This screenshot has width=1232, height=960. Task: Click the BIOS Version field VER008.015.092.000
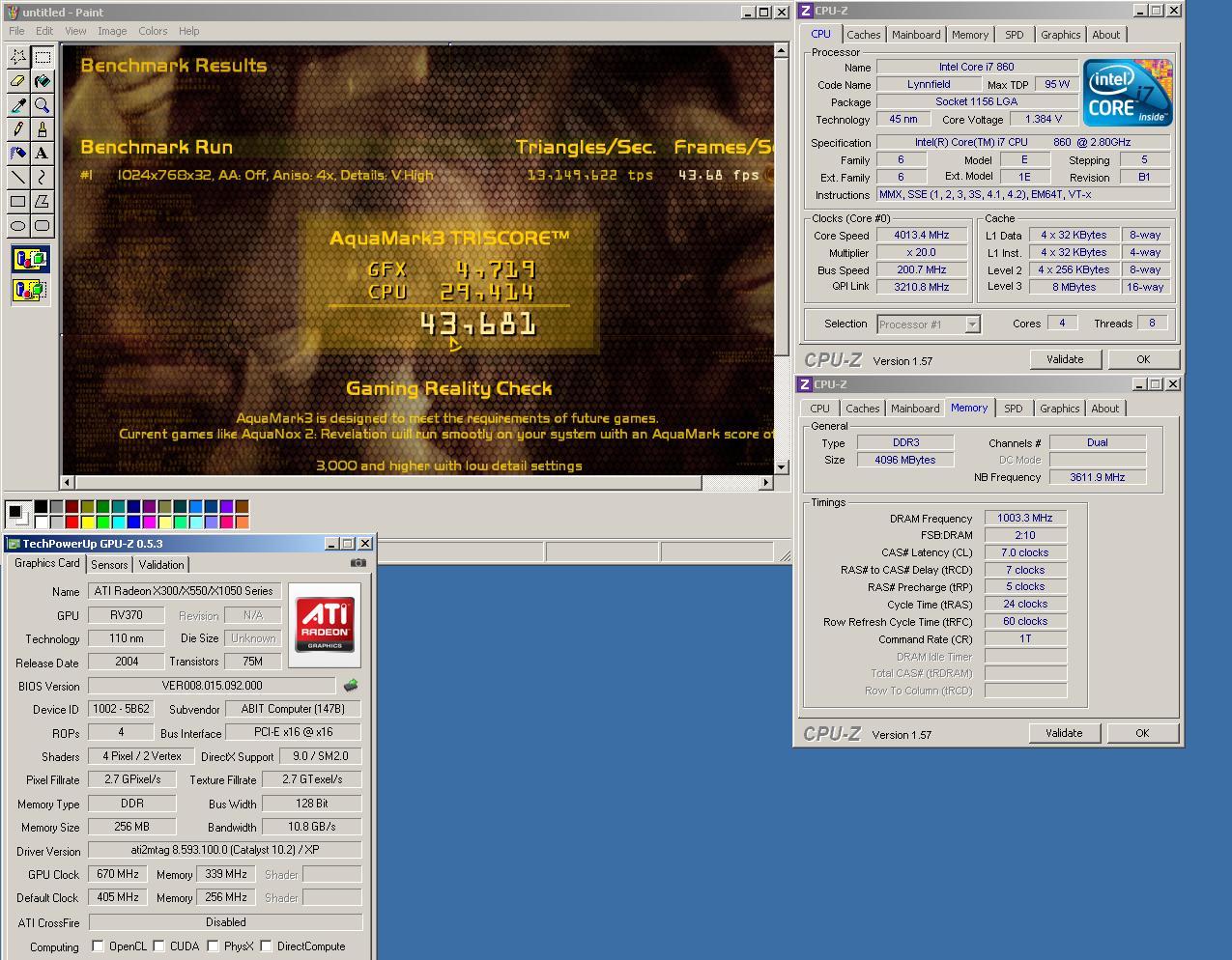(x=212, y=686)
